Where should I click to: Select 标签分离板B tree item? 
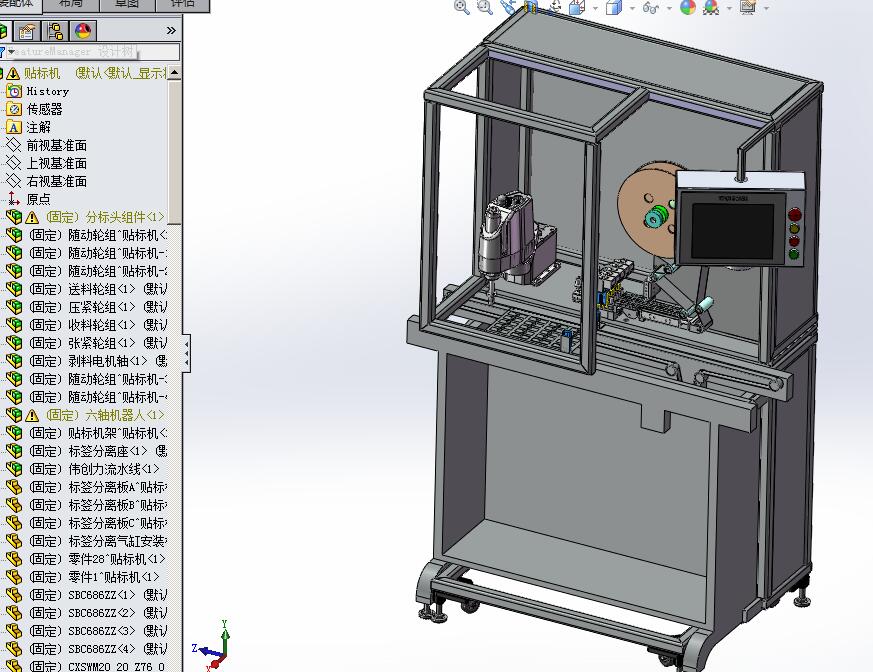click(x=97, y=505)
